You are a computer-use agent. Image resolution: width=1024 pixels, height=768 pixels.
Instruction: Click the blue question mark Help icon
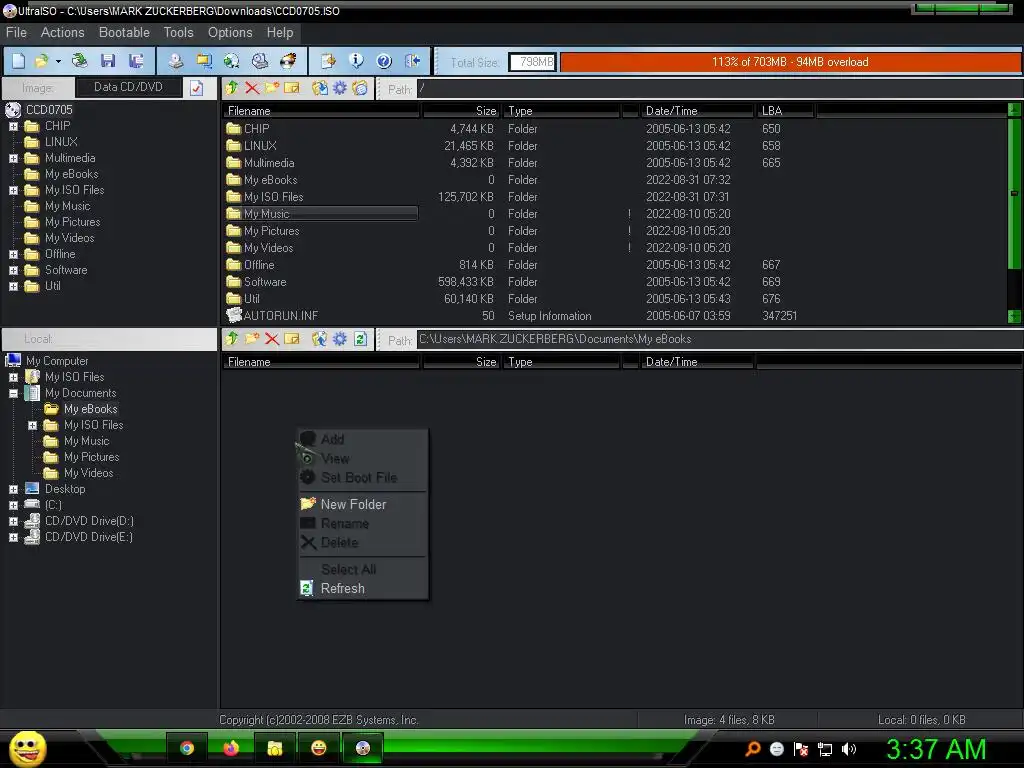384,61
